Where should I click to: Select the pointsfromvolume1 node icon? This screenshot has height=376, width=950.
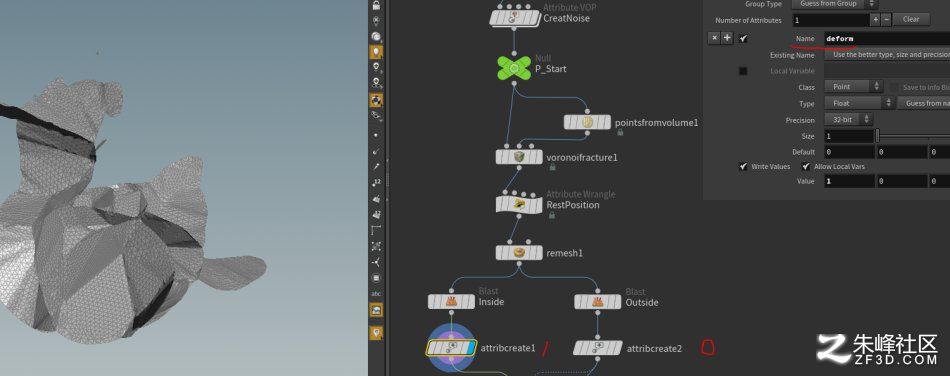[x=587, y=122]
